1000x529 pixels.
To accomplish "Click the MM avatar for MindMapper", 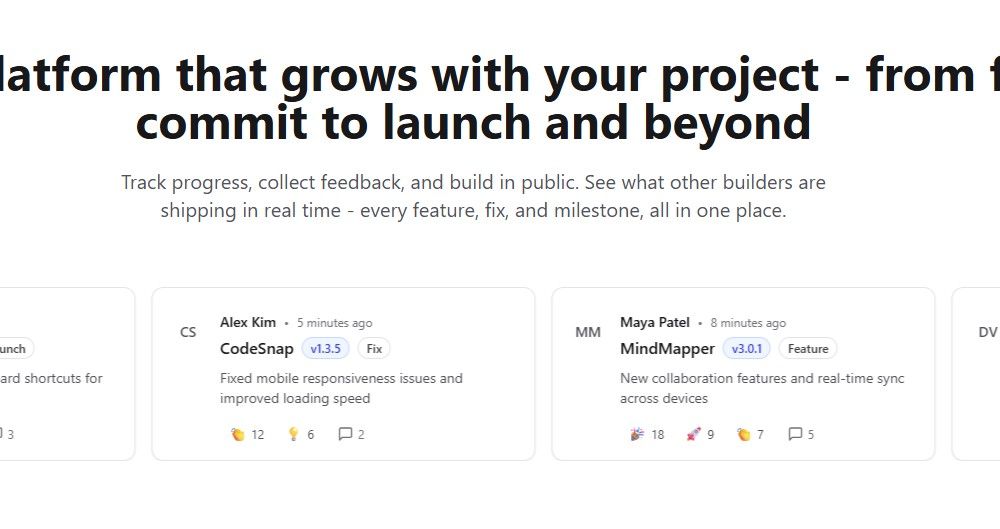I will (588, 332).
